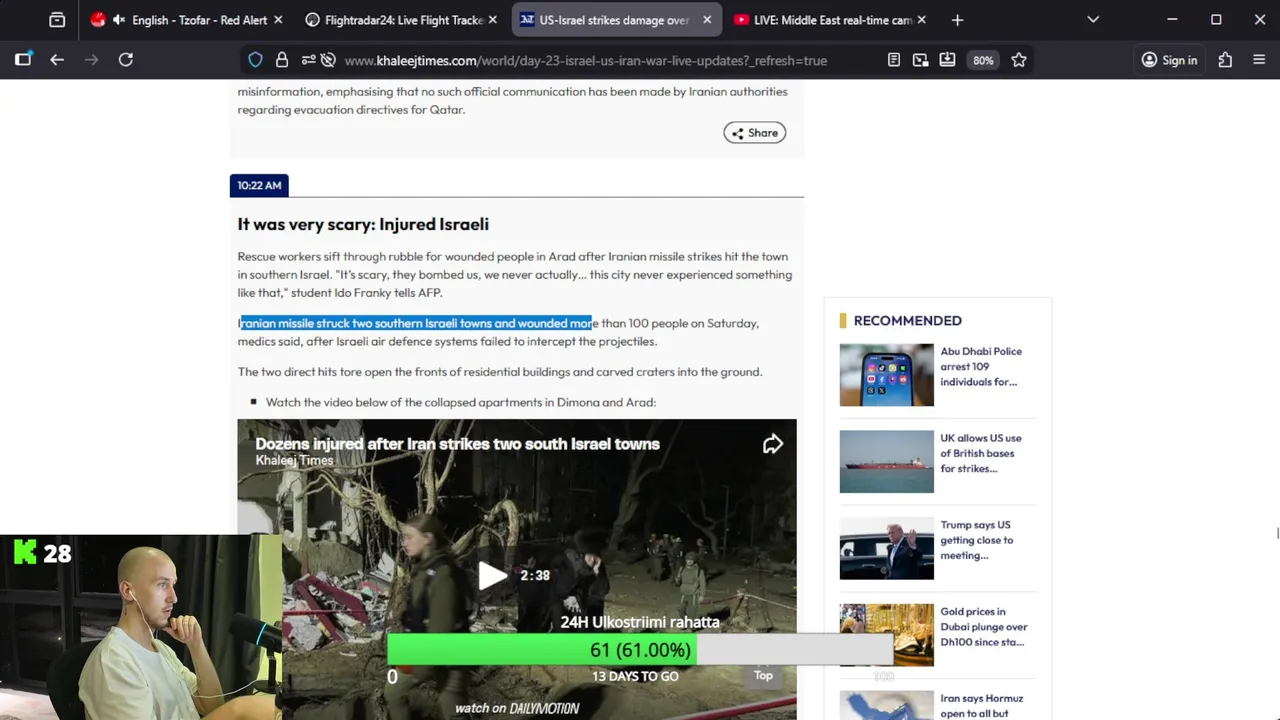Click watch on Dailymotion logo
The image size is (1280, 720).
(517, 708)
